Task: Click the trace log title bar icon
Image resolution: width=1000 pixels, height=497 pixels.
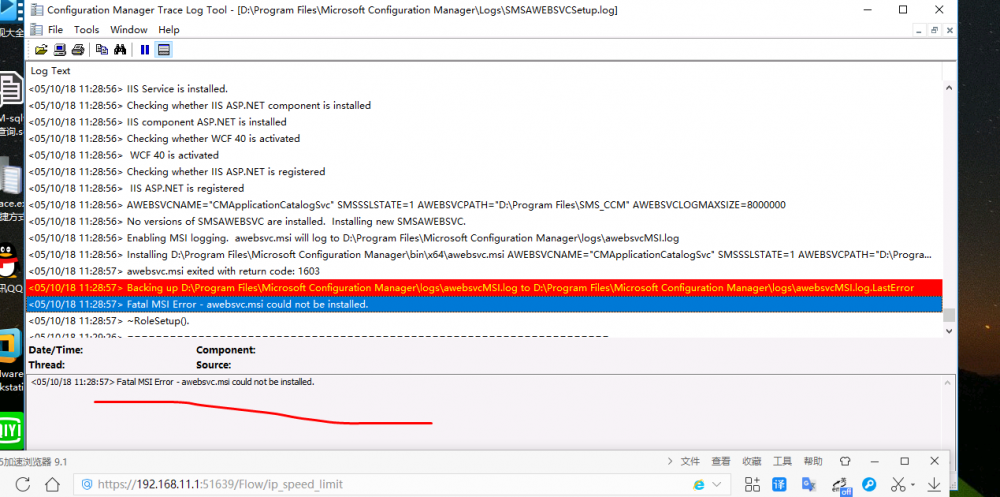Action: click(36, 10)
